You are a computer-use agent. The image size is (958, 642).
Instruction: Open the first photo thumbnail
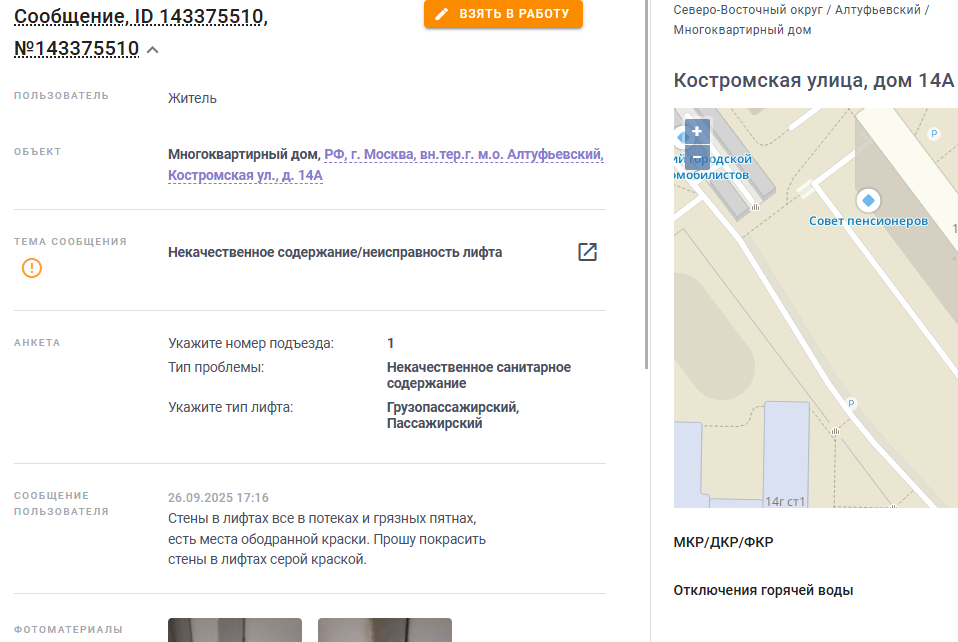[x=235, y=630]
